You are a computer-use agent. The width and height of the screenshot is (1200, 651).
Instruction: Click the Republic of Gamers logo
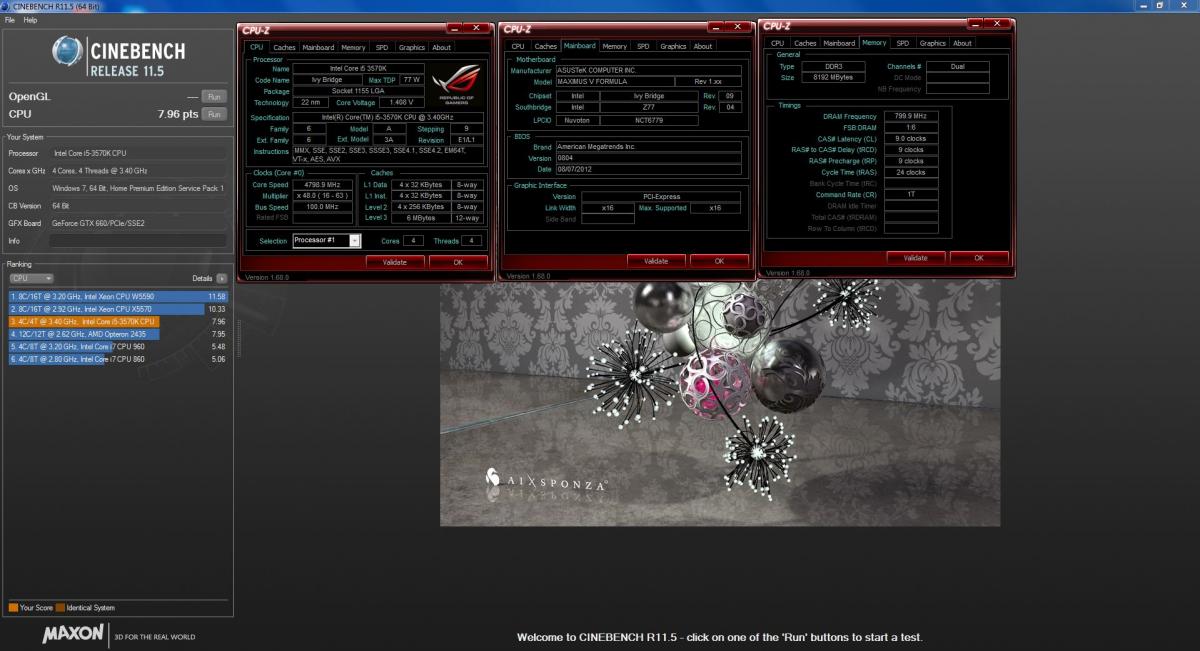[455, 86]
